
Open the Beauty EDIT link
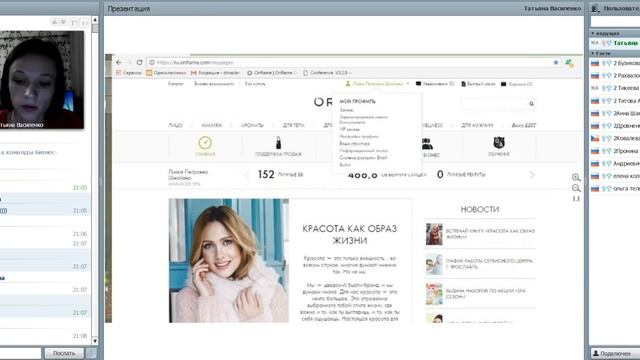(x=524, y=125)
